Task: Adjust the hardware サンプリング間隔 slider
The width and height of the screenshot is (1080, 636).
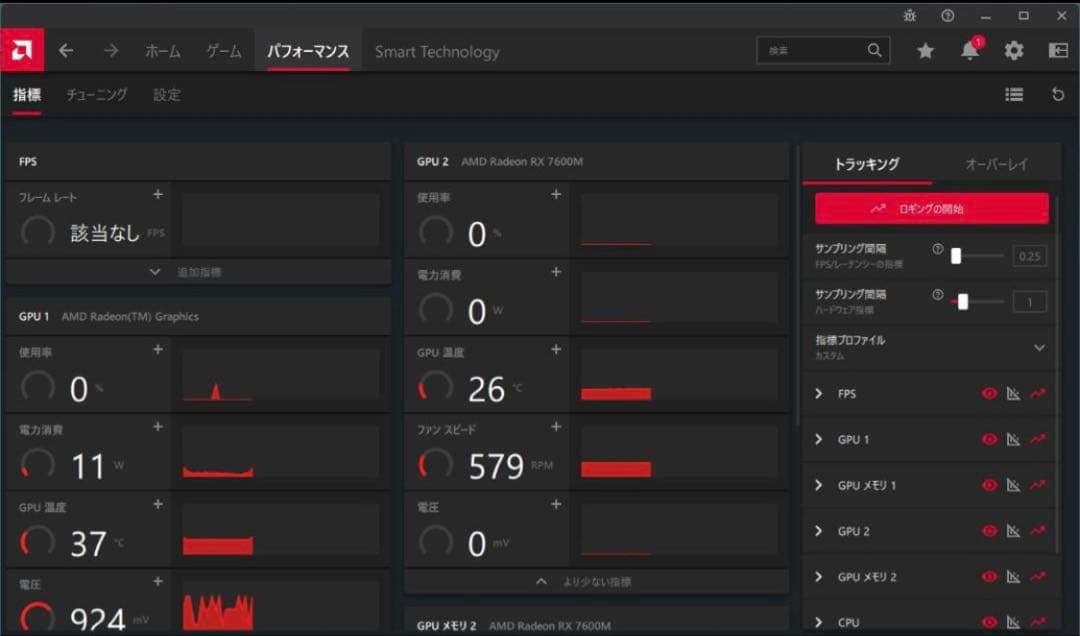Action: [x=962, y=301]
